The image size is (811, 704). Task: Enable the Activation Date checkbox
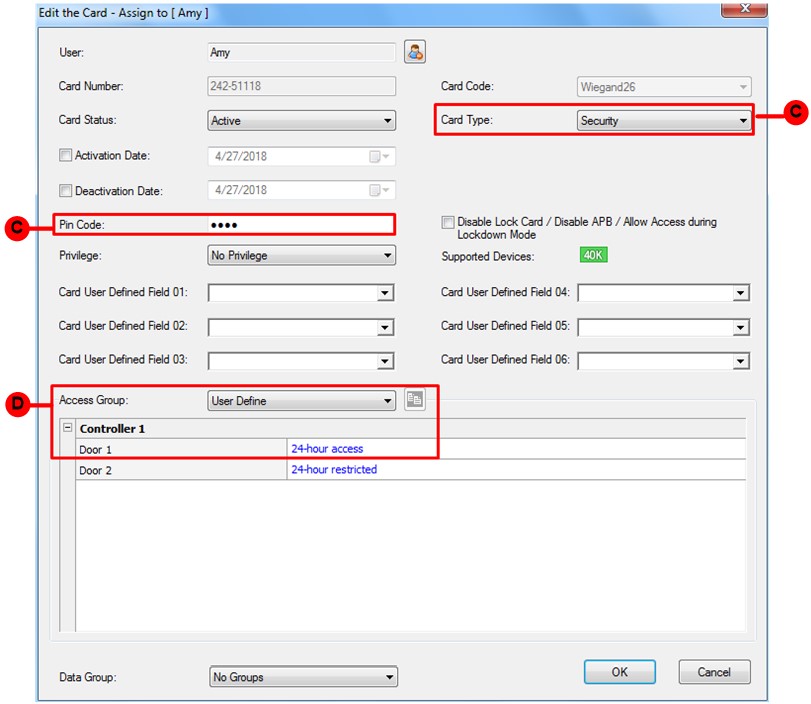pyautogui.click(x=65, y=155)
